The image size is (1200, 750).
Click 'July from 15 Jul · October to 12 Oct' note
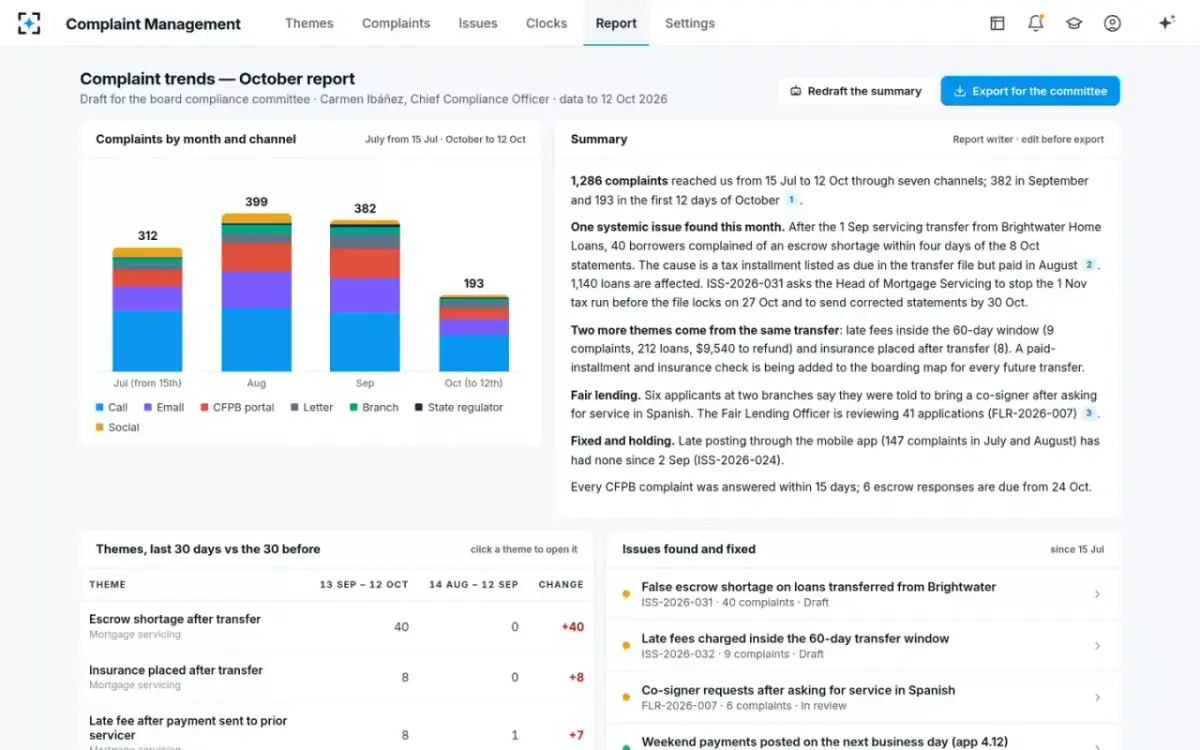pos(445,140)
